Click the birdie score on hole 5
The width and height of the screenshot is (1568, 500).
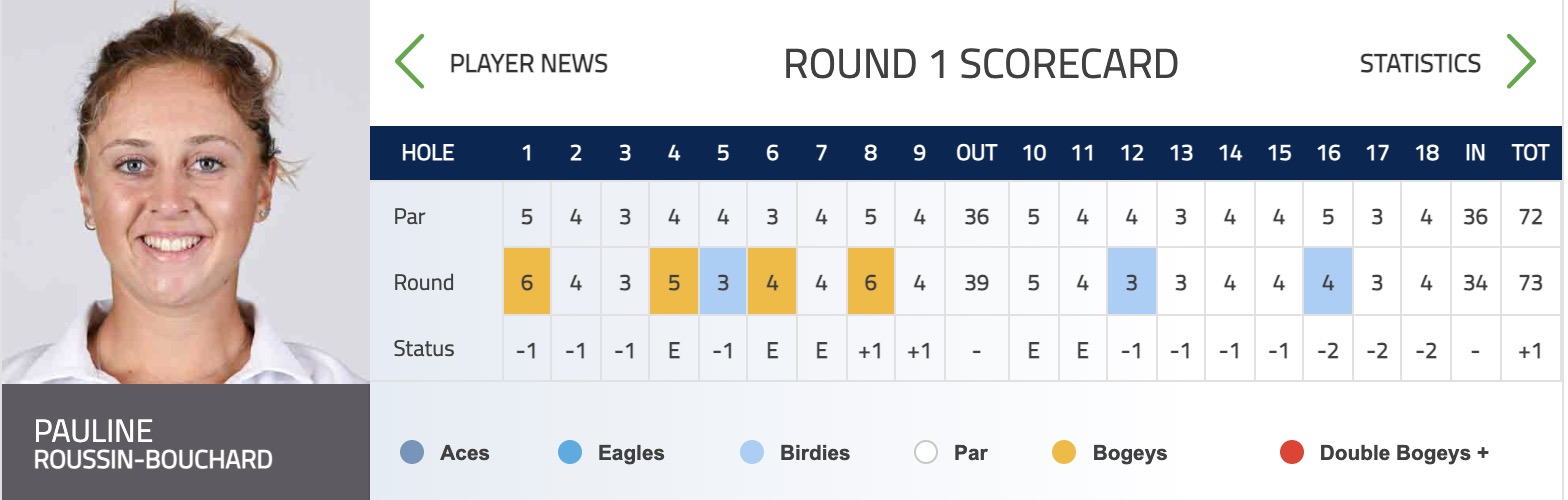[x=723, y=282]
